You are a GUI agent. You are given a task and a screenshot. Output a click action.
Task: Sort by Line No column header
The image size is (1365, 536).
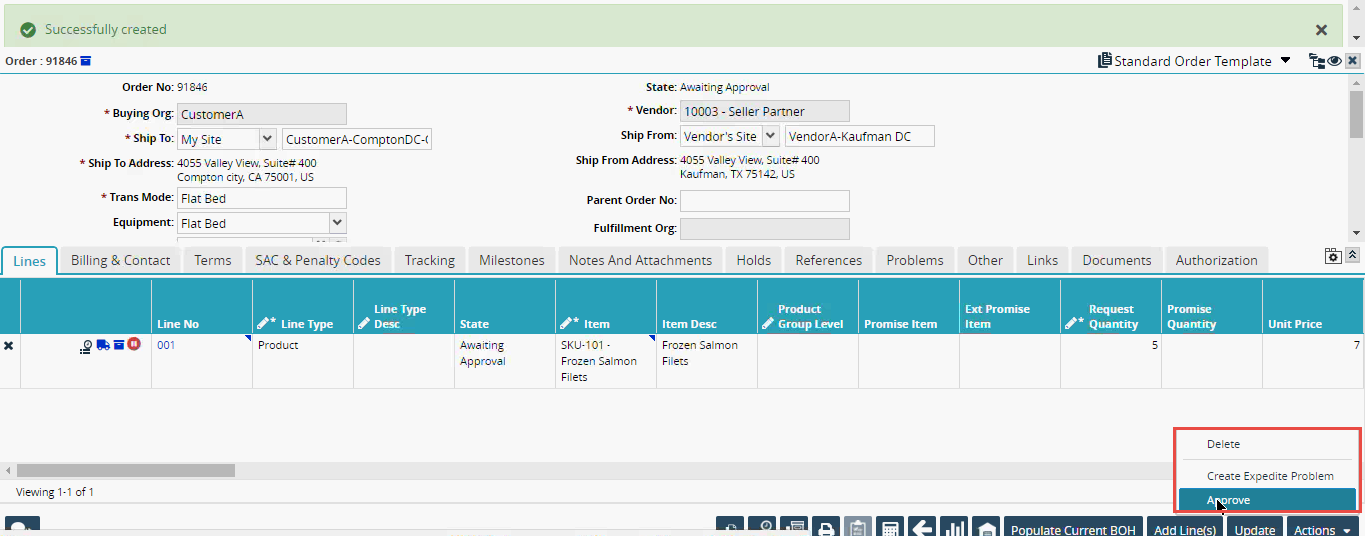(201, 307)
